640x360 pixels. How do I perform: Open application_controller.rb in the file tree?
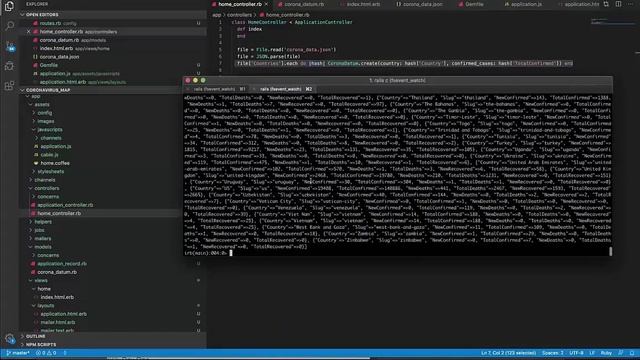coord(65,205)
